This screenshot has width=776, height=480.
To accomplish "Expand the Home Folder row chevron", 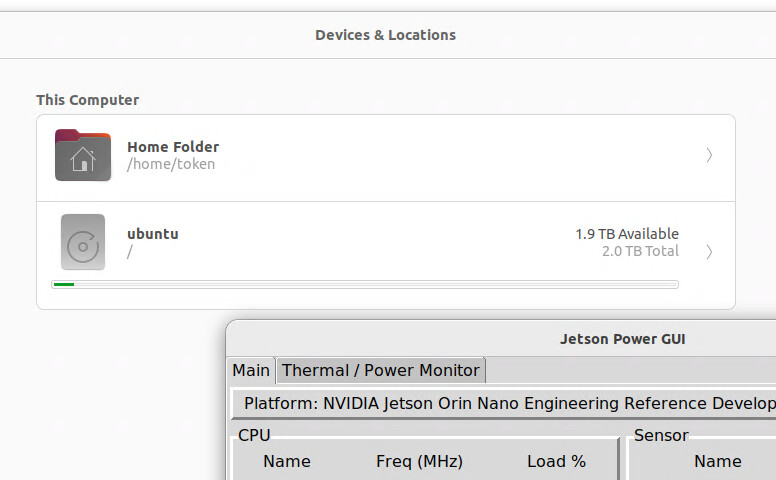I will point(709,155).
